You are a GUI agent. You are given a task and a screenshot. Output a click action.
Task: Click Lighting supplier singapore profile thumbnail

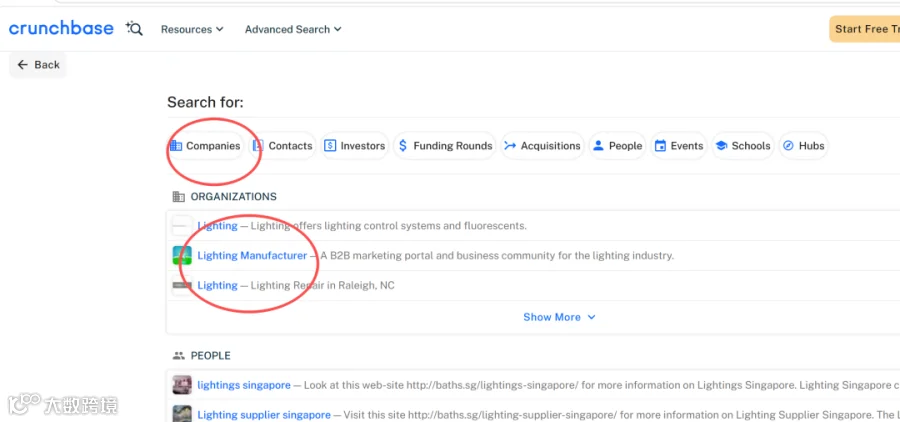183,414
